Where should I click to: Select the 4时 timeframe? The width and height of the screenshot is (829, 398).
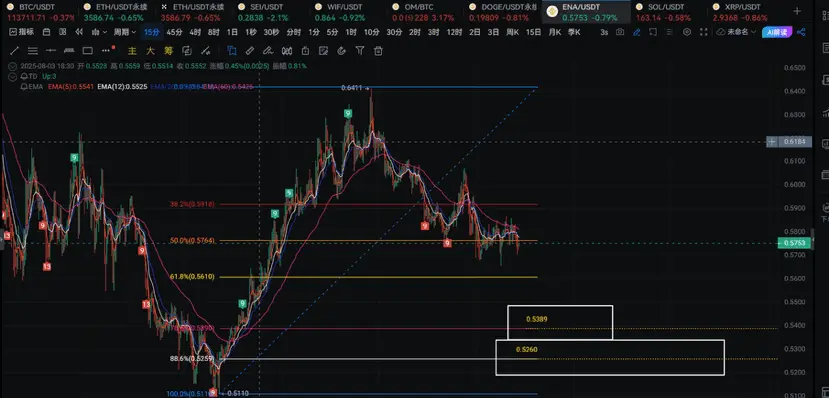coord(195,32)
